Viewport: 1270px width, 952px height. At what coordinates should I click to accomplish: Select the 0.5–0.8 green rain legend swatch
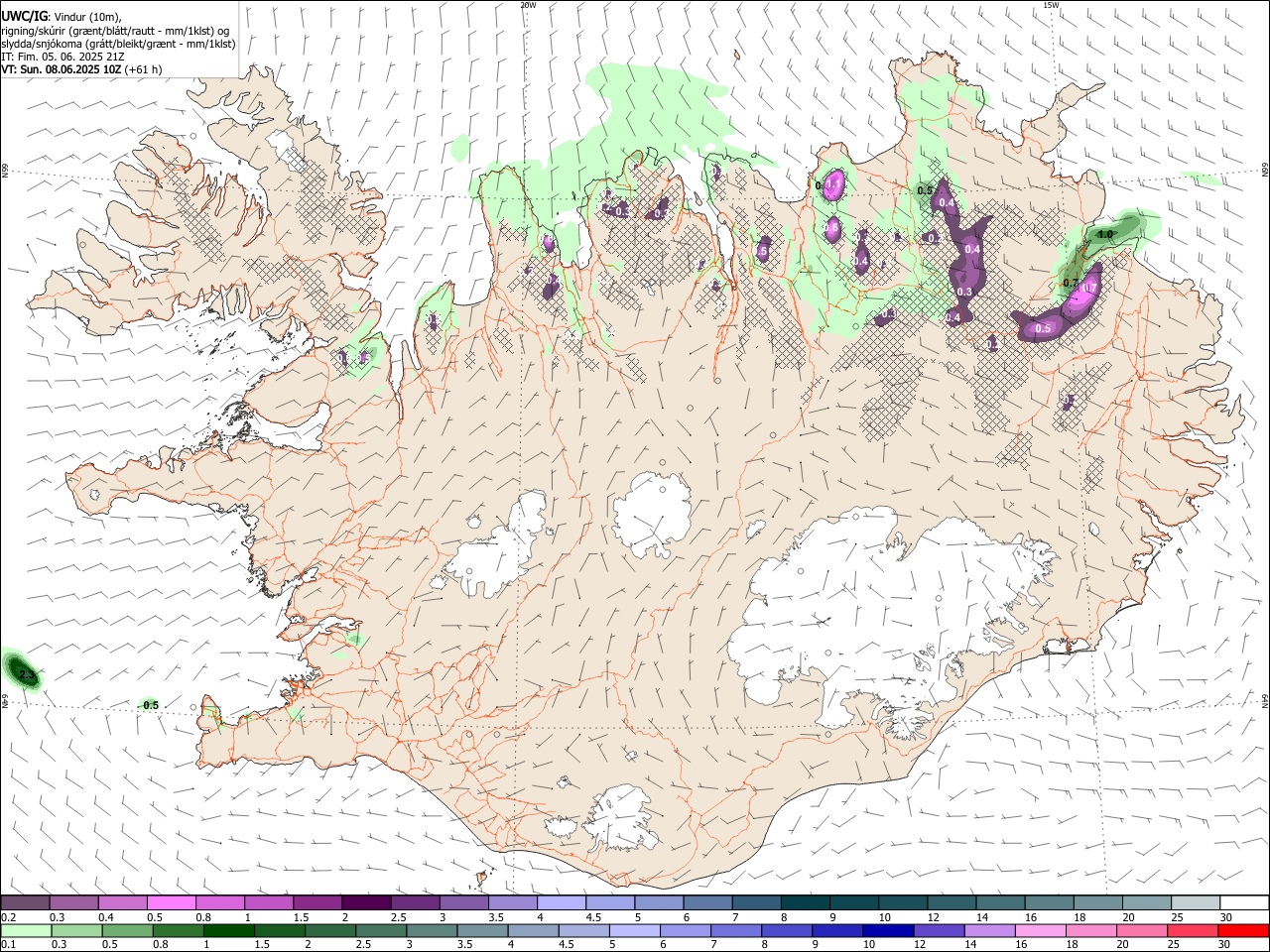click(127, 931)
